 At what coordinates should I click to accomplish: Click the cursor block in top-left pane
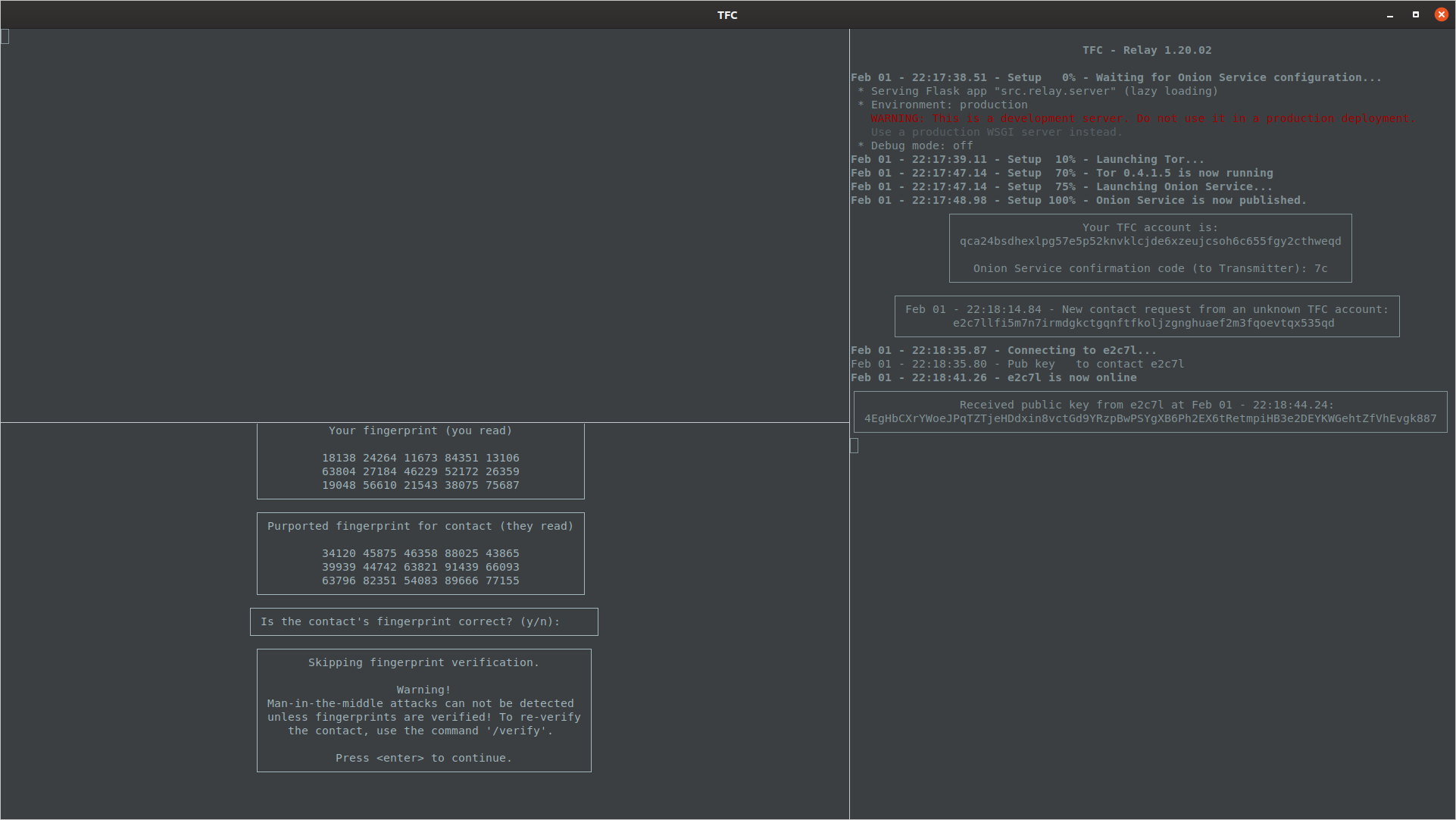(x=5, y=36)
